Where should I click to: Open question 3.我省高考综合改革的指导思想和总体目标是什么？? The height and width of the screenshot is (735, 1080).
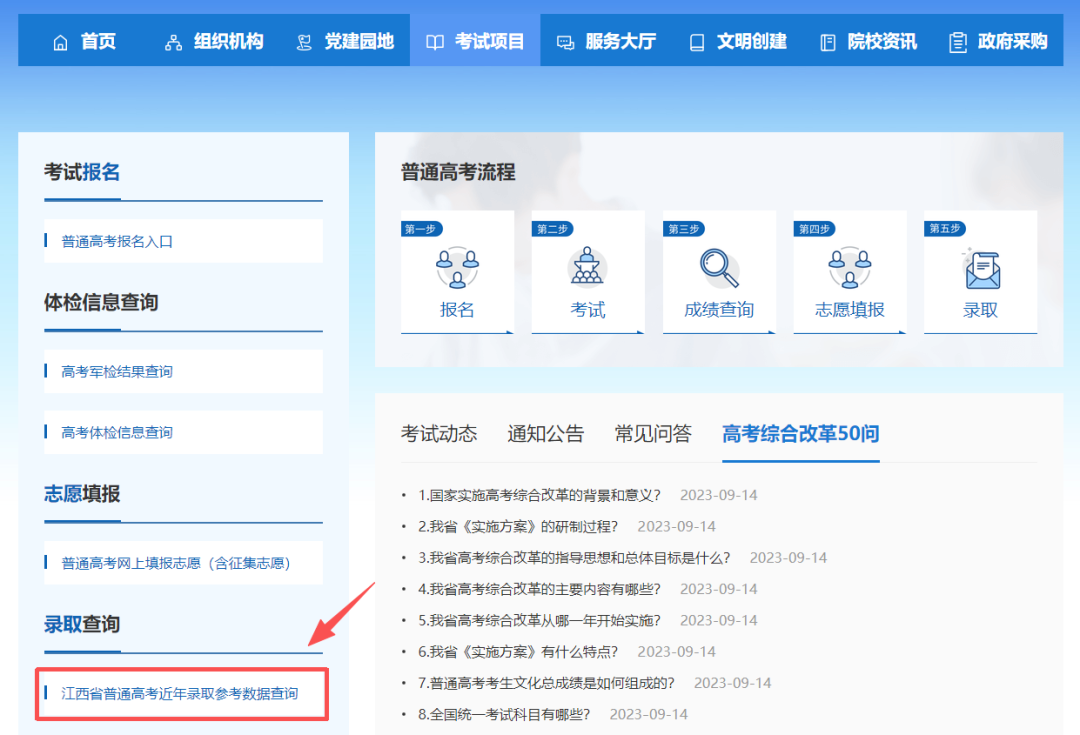click(574, 558)
